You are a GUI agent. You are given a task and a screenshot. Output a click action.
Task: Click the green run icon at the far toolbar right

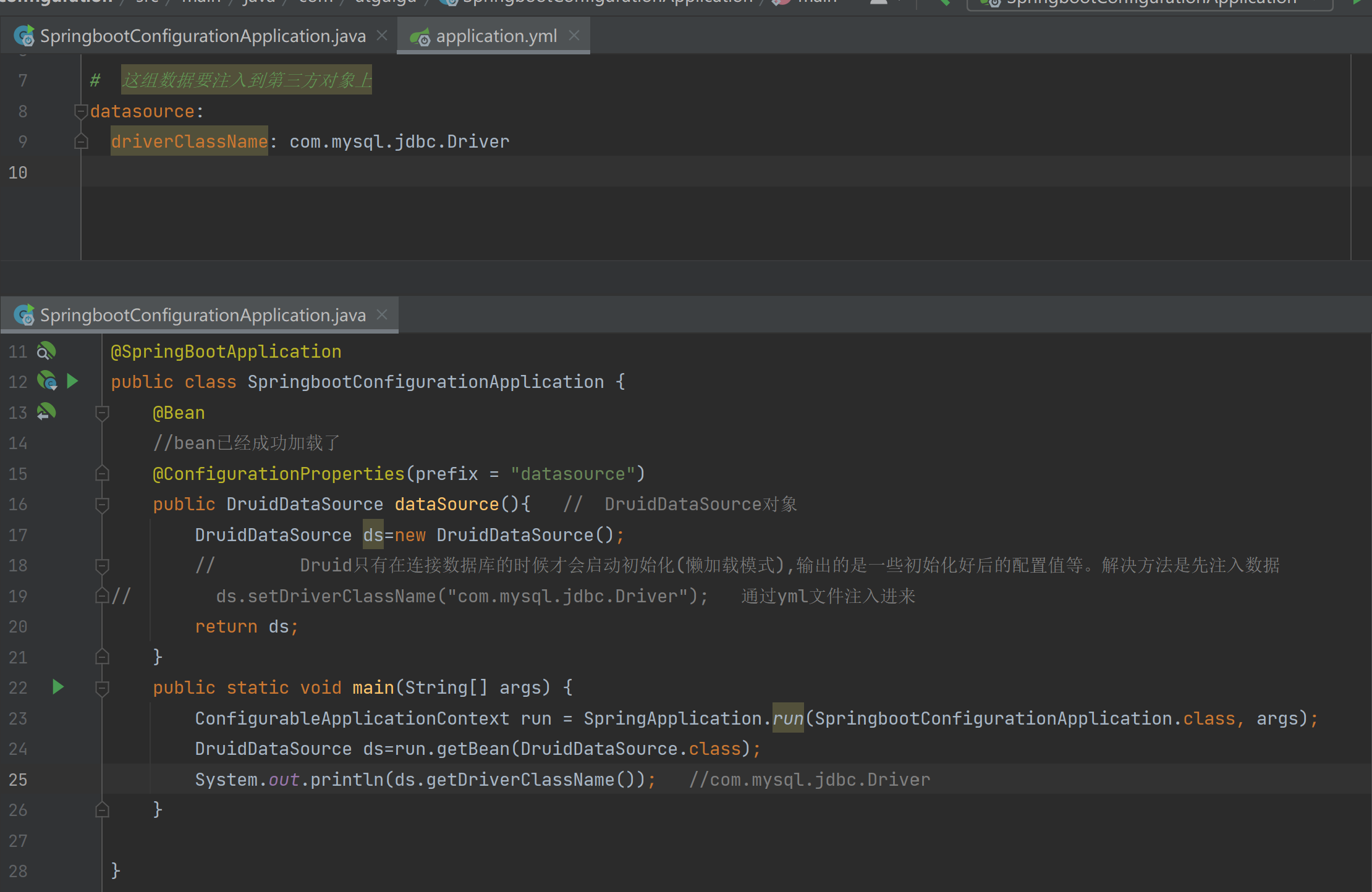1358,3
